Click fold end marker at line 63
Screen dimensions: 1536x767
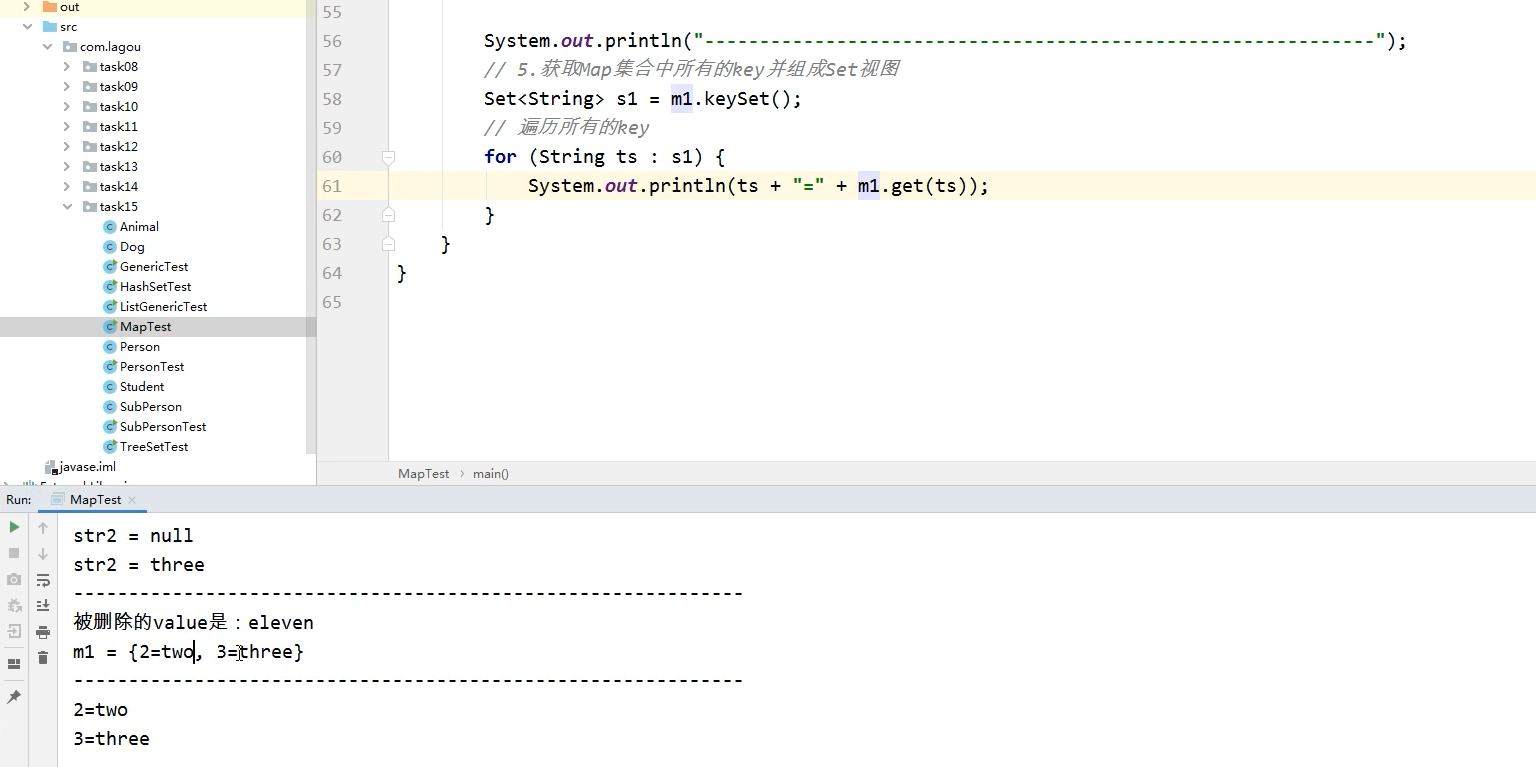click(x=388, y=244)
